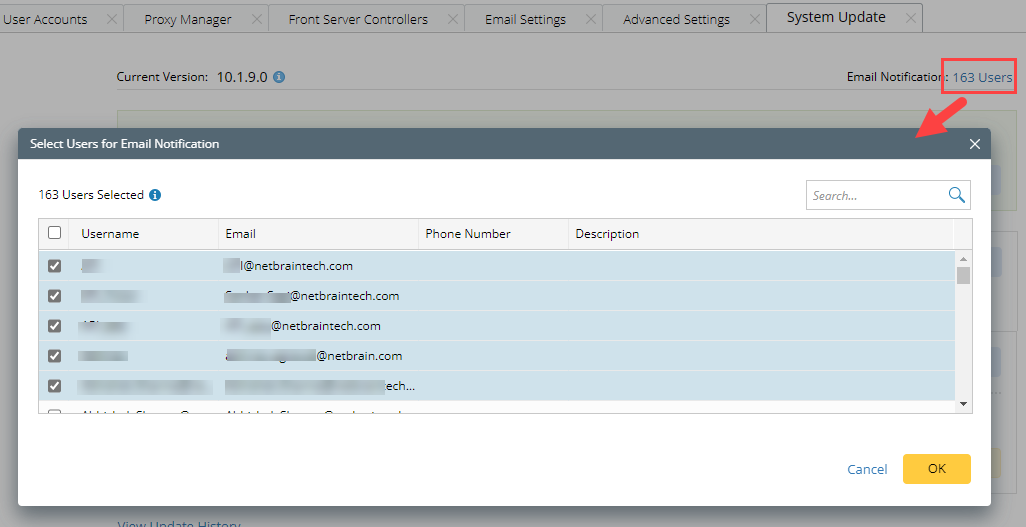Image resolution: width=1026 pixels, height=527 pixels.
Task: Uncheck the second user row checkbox
Action: [x=54, y=296]
